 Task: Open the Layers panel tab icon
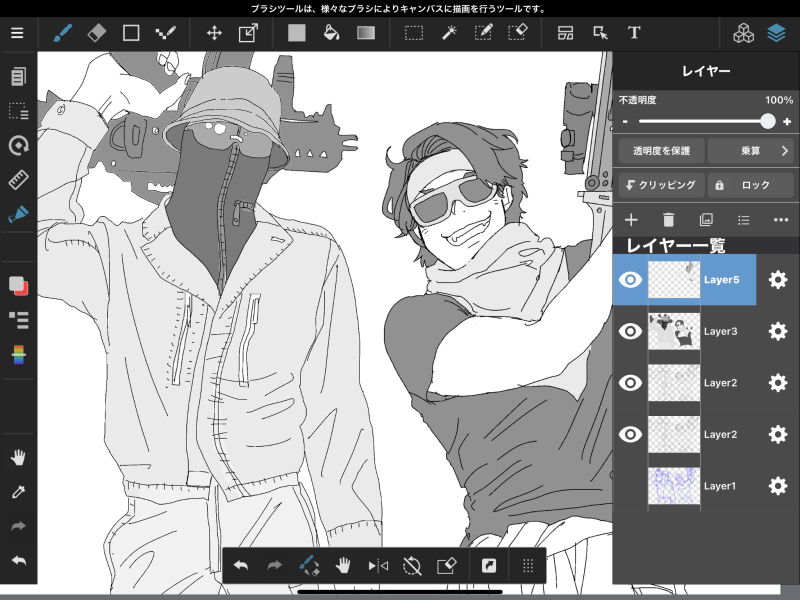(777, 32)
